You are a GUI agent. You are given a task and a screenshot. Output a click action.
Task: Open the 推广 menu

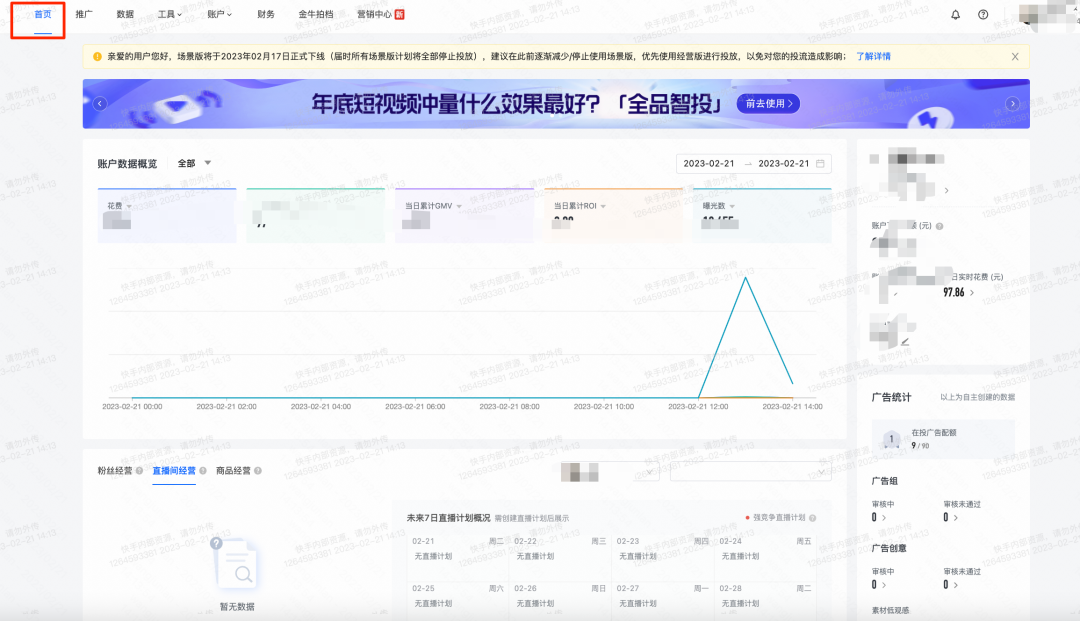point(84,14)
